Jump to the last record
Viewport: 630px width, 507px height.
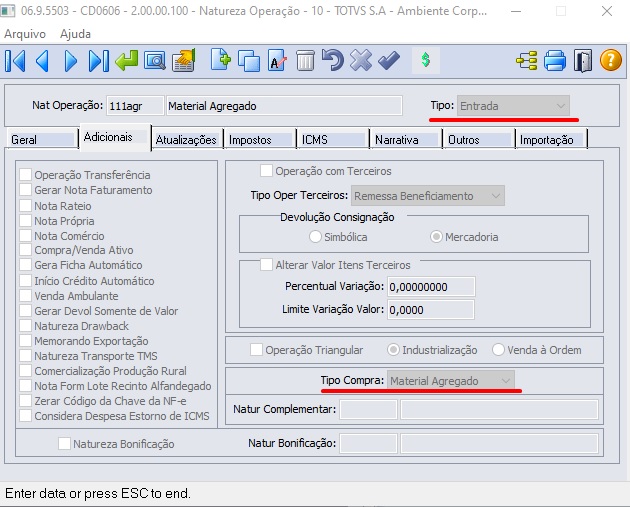[99, 61]
